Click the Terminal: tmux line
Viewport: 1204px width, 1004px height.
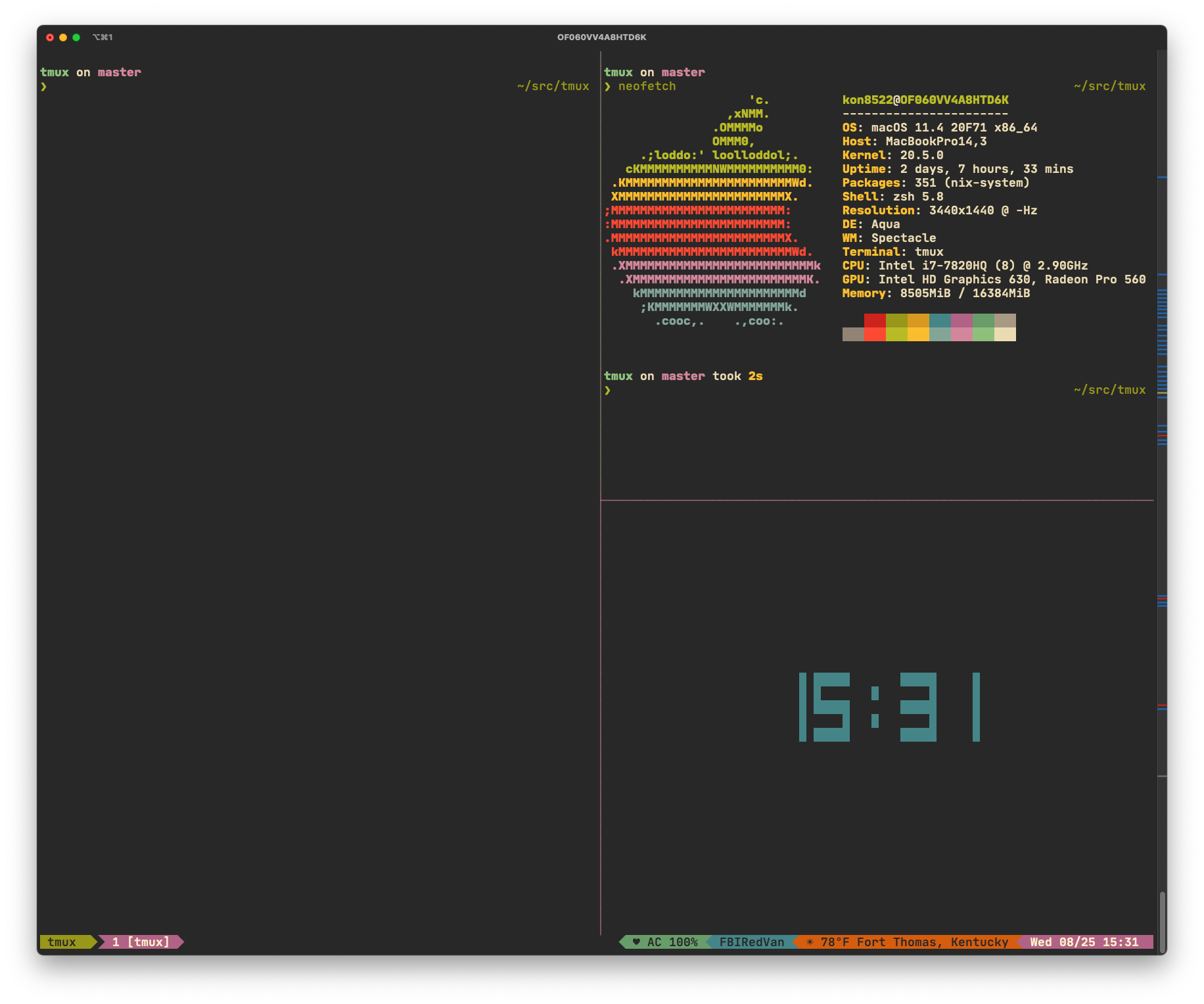point(892,252)
